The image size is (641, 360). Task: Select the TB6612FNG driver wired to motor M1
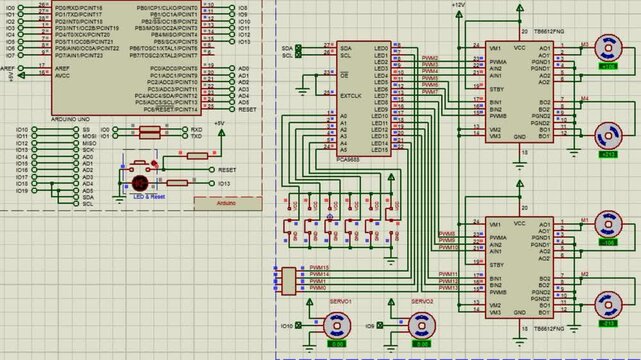pos(519,268)
